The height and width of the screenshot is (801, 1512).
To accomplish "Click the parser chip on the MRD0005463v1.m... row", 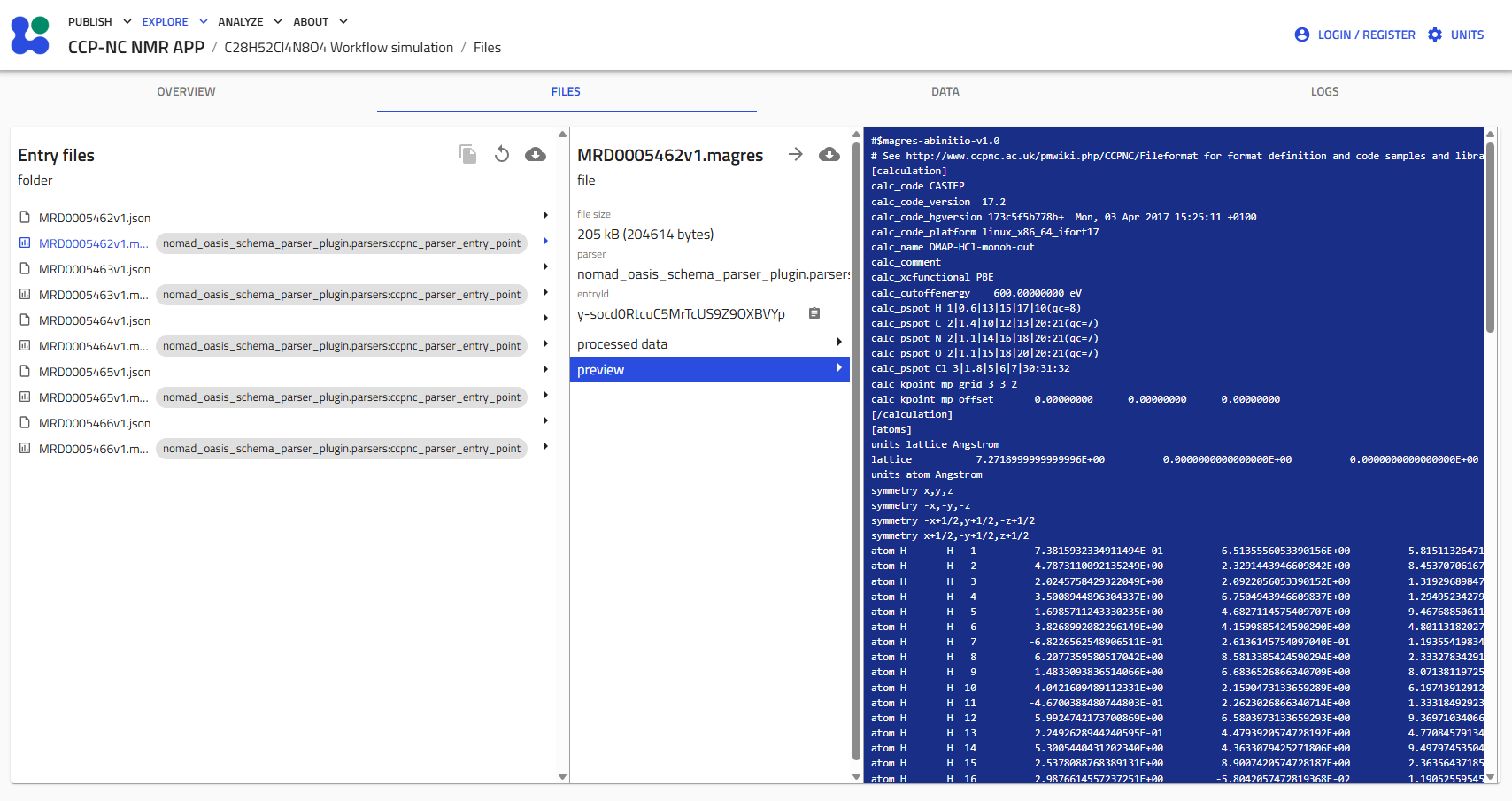I will (x=342, y=295).
